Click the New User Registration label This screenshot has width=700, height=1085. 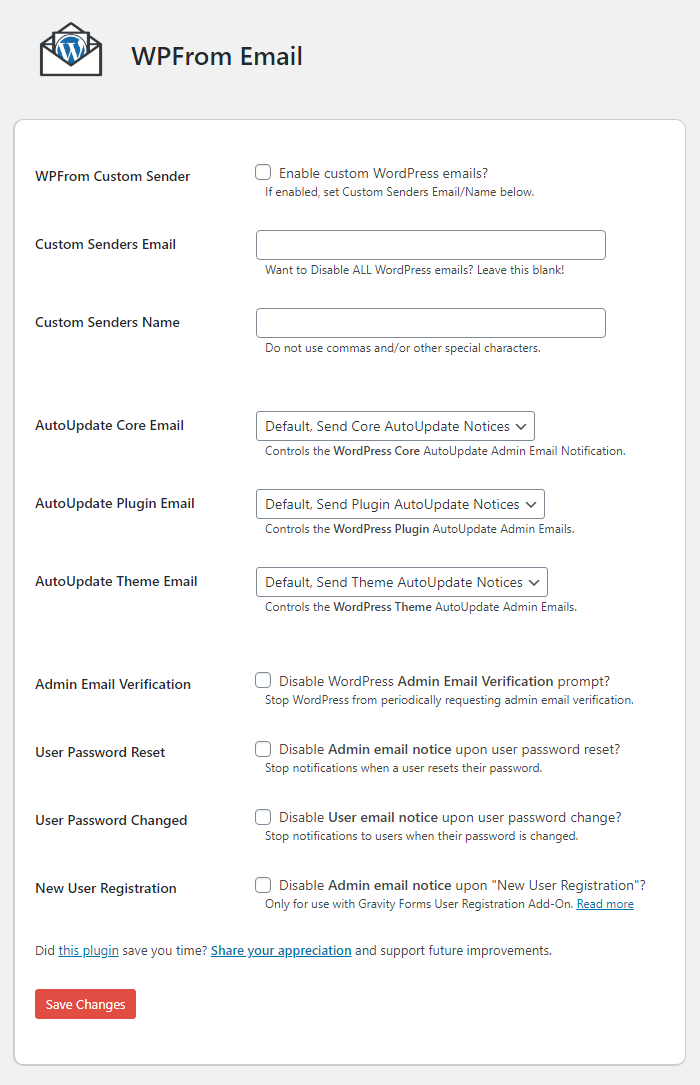(x=105, y=888)
